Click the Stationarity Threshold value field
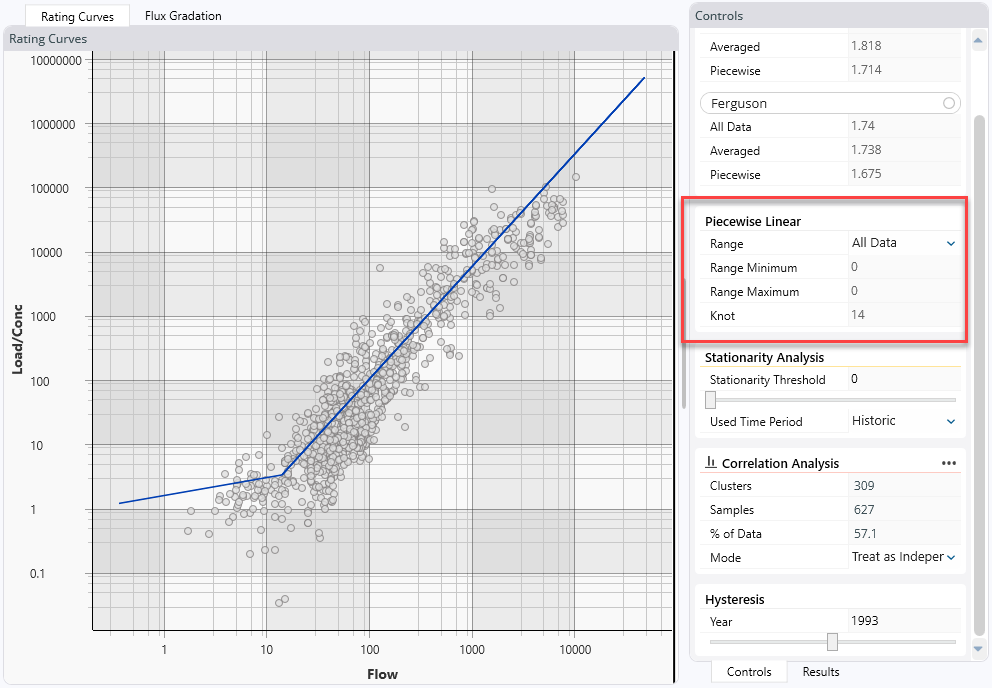The width and height of the screenshot is (992, 688). click(900, 379)
